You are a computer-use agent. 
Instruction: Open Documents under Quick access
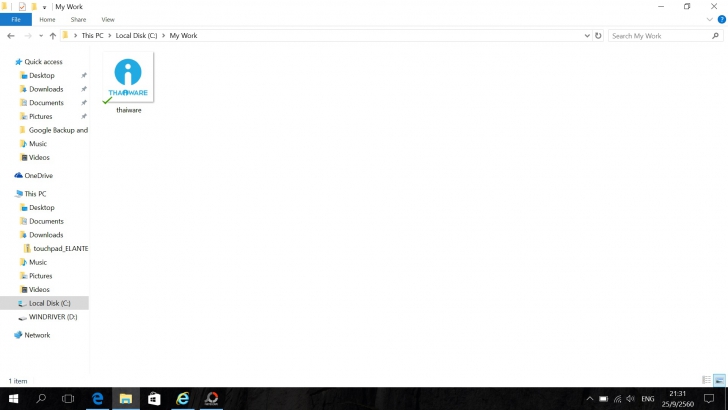46,103
